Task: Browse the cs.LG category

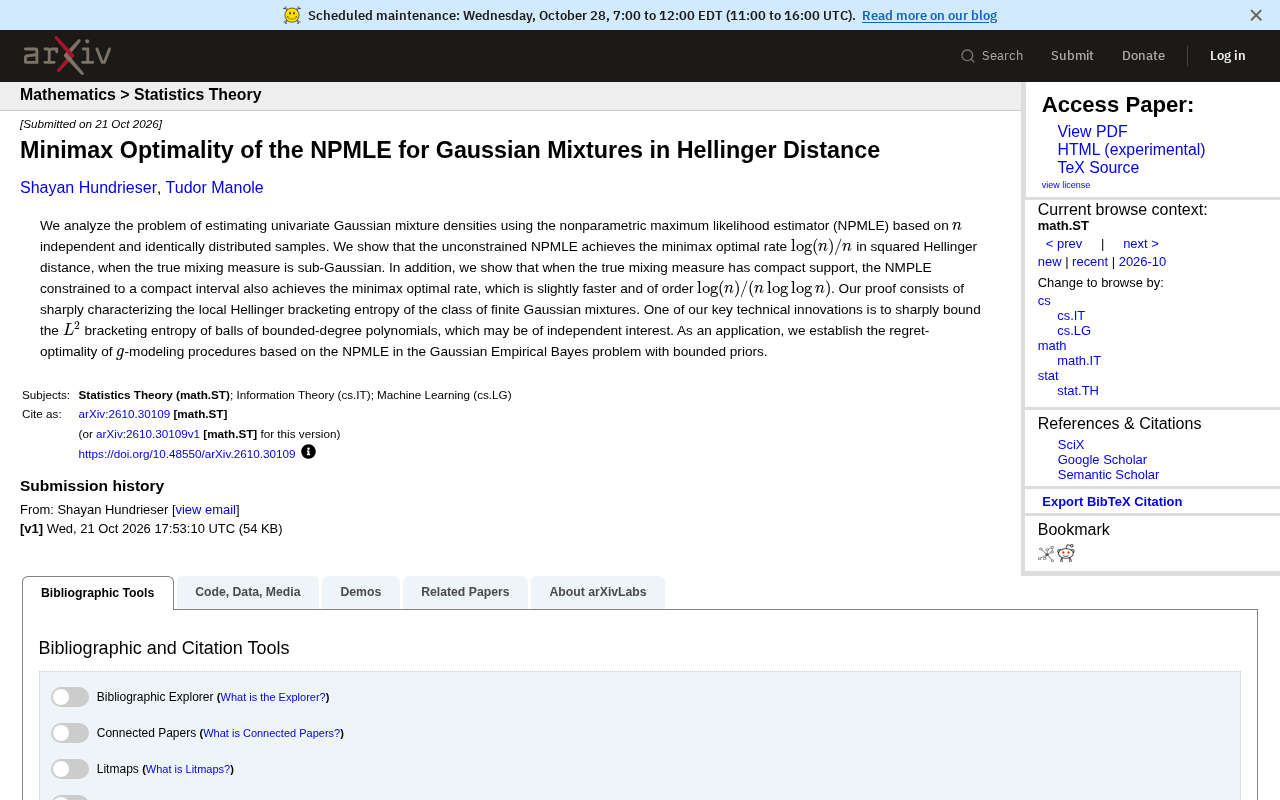Action: point(1074,331)
